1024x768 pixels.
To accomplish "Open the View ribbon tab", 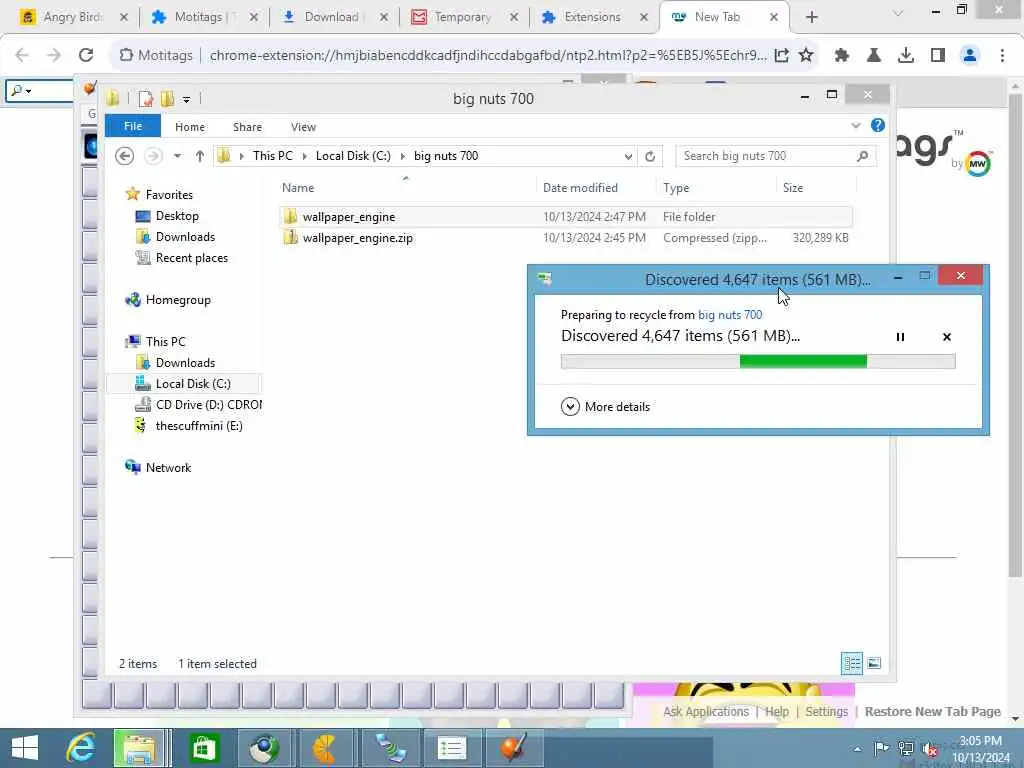I will point(303,127).
